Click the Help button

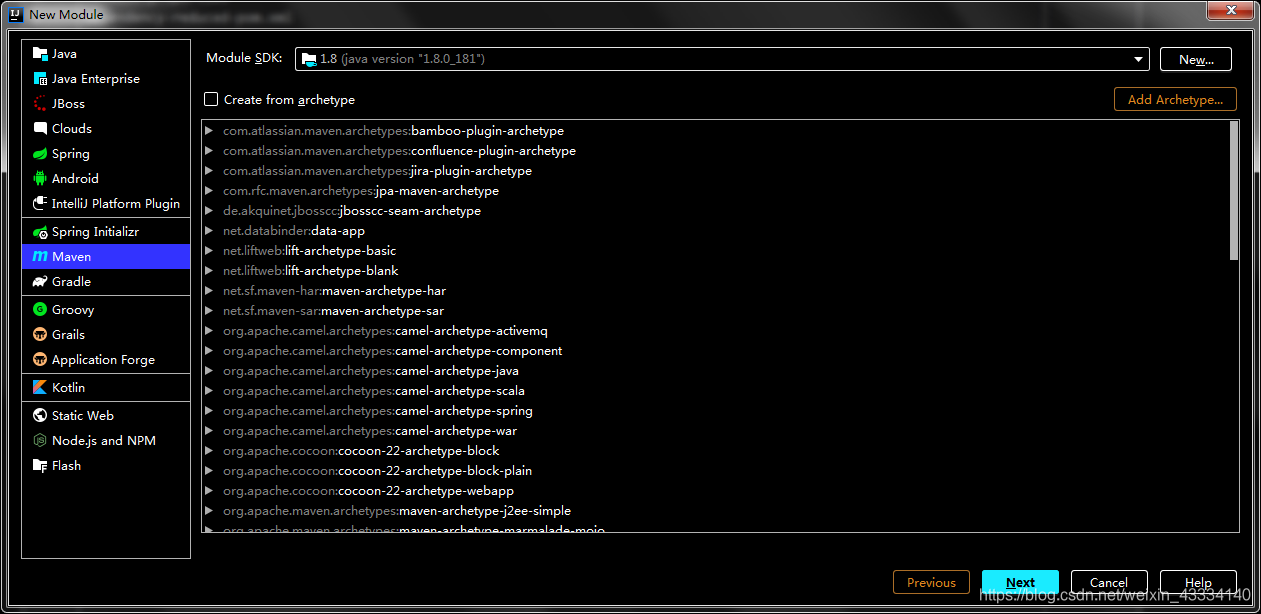point(1198,582)
